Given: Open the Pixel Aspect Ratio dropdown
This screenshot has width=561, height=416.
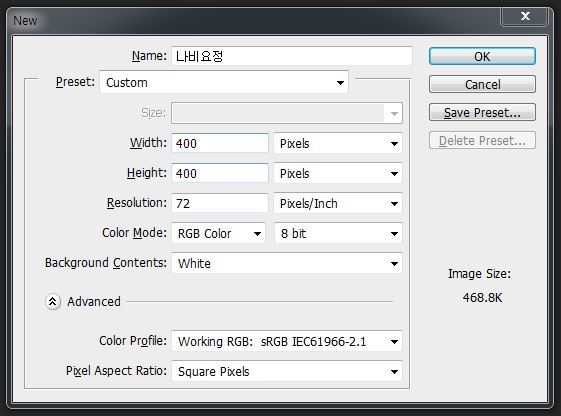Looking at the screenshot, I should (287, 372).
